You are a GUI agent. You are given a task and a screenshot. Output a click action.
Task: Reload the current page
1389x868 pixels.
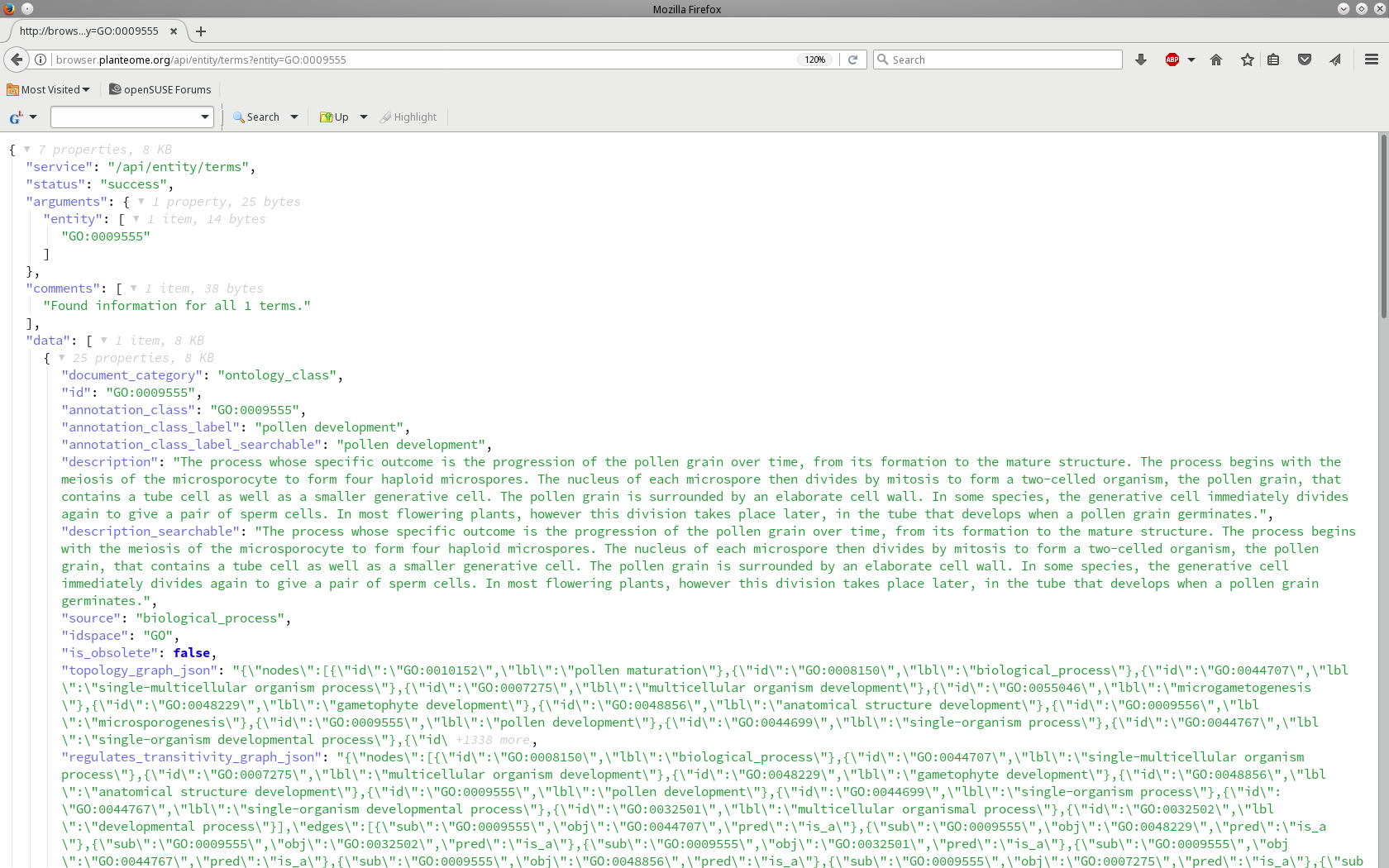point(852,60)
